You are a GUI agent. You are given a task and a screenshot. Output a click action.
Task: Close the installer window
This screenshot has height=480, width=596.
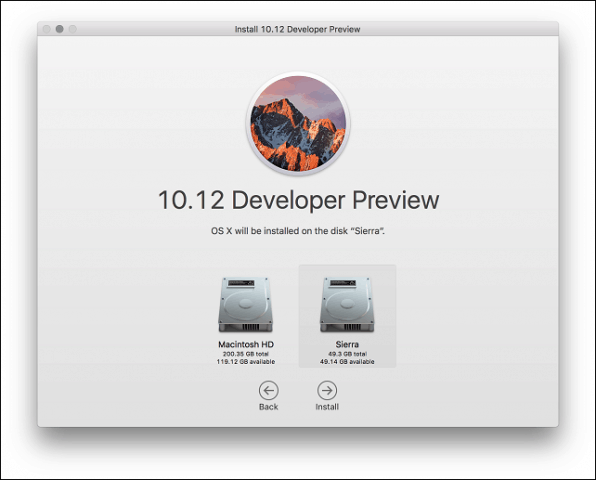coord(46,29)
